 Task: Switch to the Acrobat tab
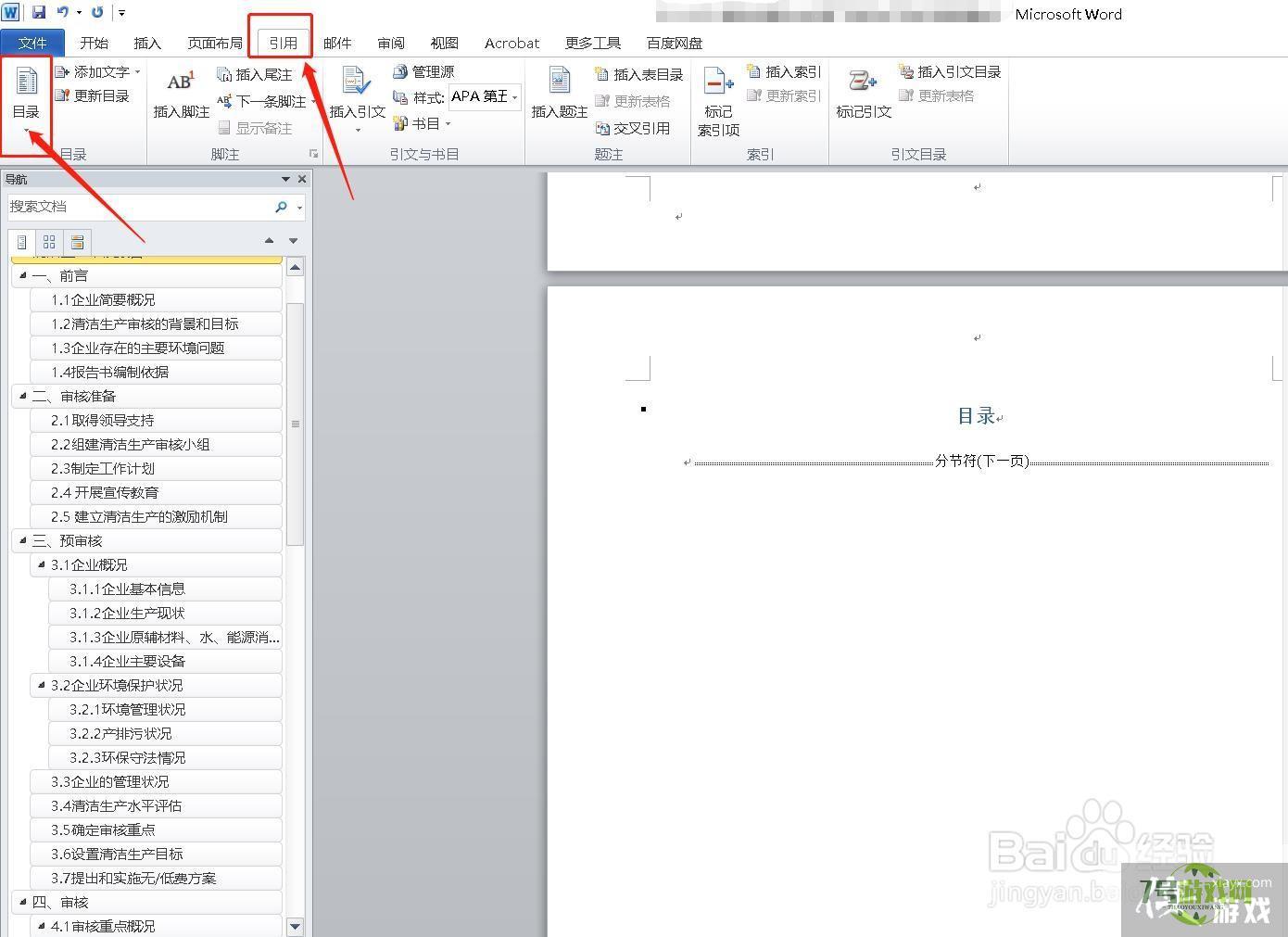coord(511,43)
